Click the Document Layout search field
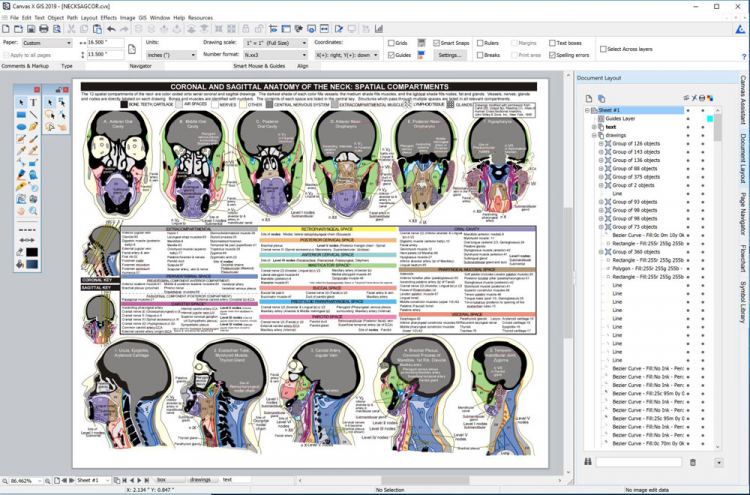 (x=639, y=462)
